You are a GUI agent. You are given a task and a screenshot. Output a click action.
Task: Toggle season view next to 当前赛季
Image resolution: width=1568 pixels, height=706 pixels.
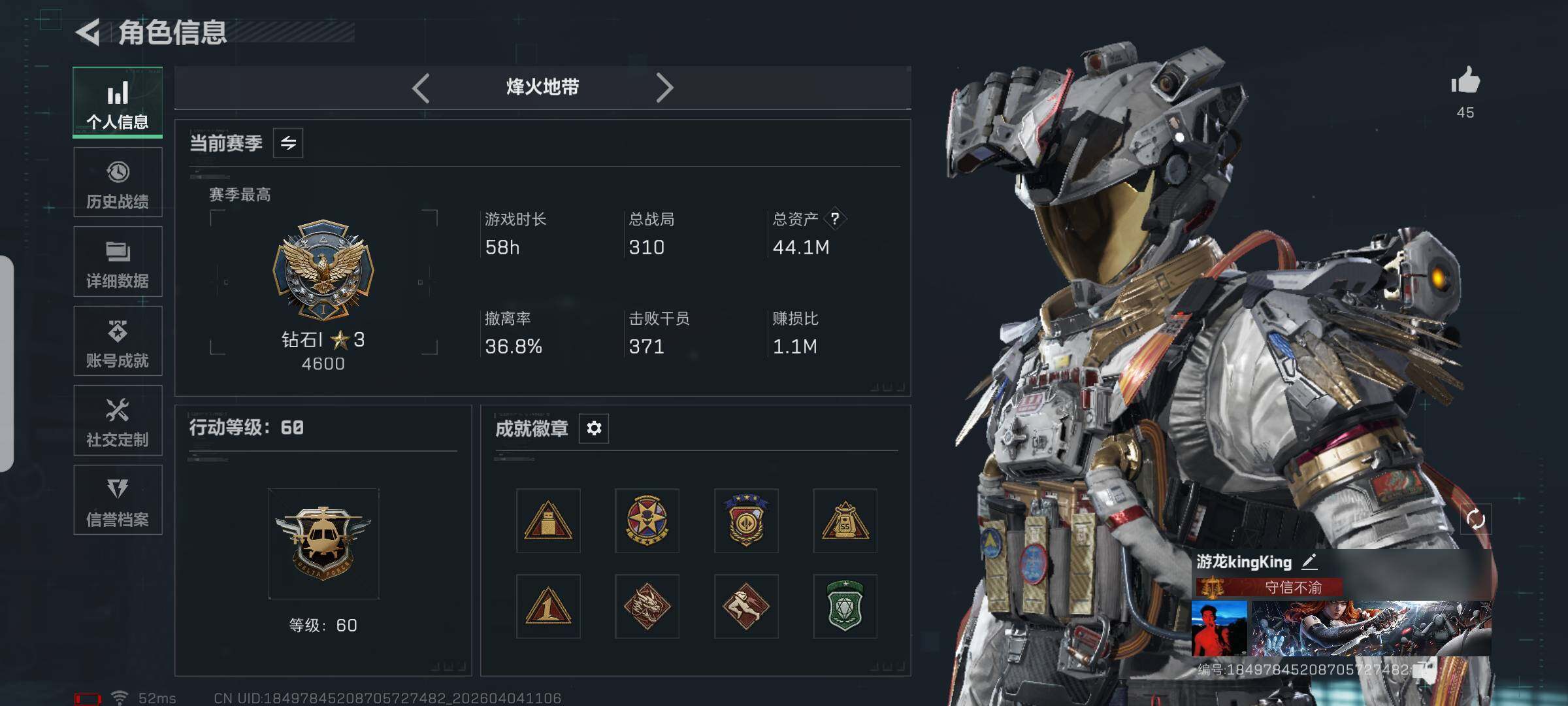click(x=288, y=143)
